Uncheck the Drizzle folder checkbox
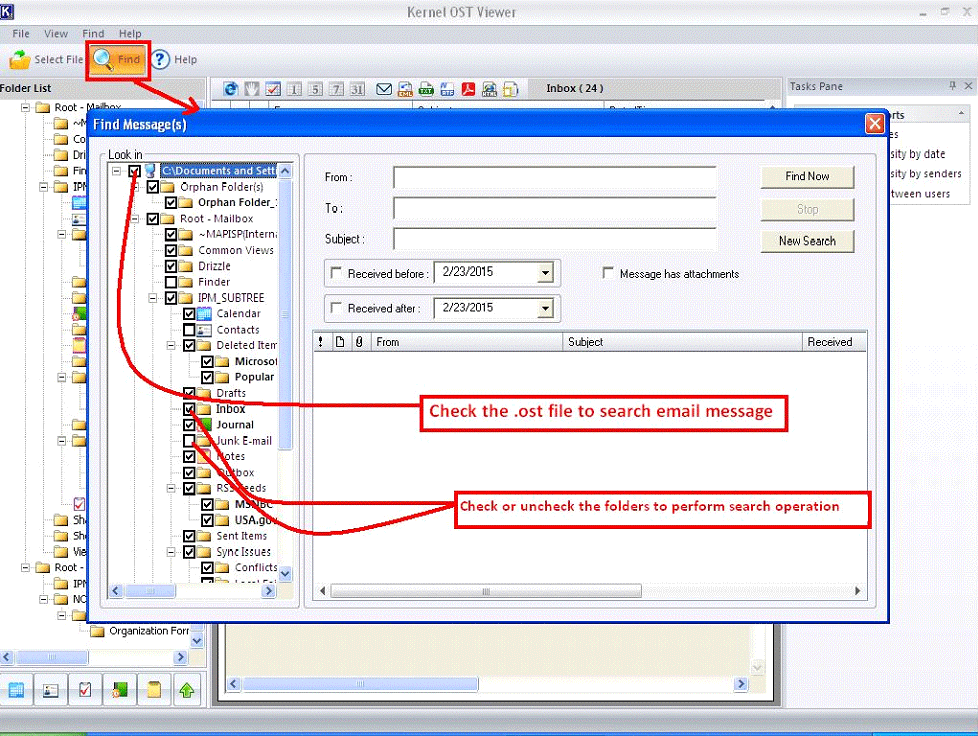The width and height of the screenshot is (978, 736). click(171, 266)
